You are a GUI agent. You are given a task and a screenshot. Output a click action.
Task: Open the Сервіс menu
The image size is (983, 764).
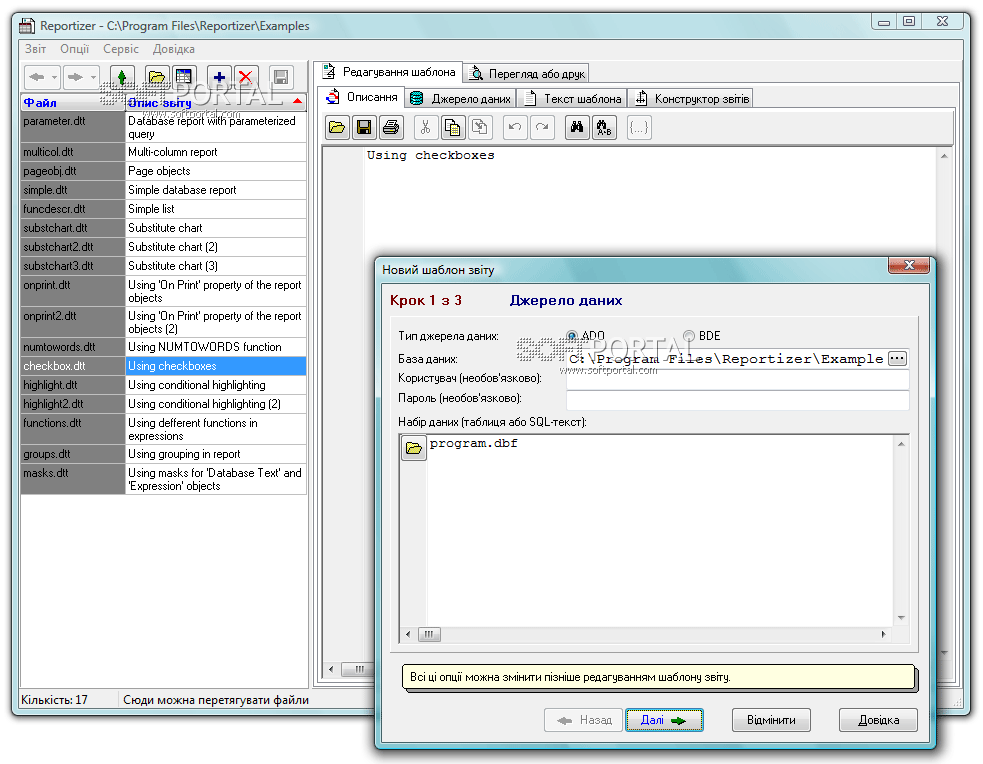[x=121, y=49]
